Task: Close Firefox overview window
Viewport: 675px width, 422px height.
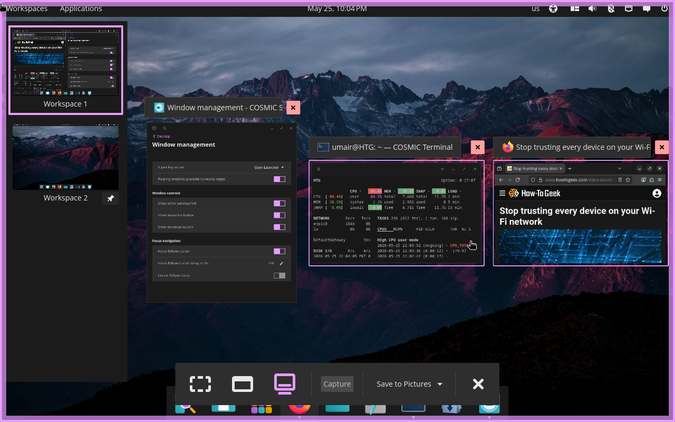Action: 662,147
